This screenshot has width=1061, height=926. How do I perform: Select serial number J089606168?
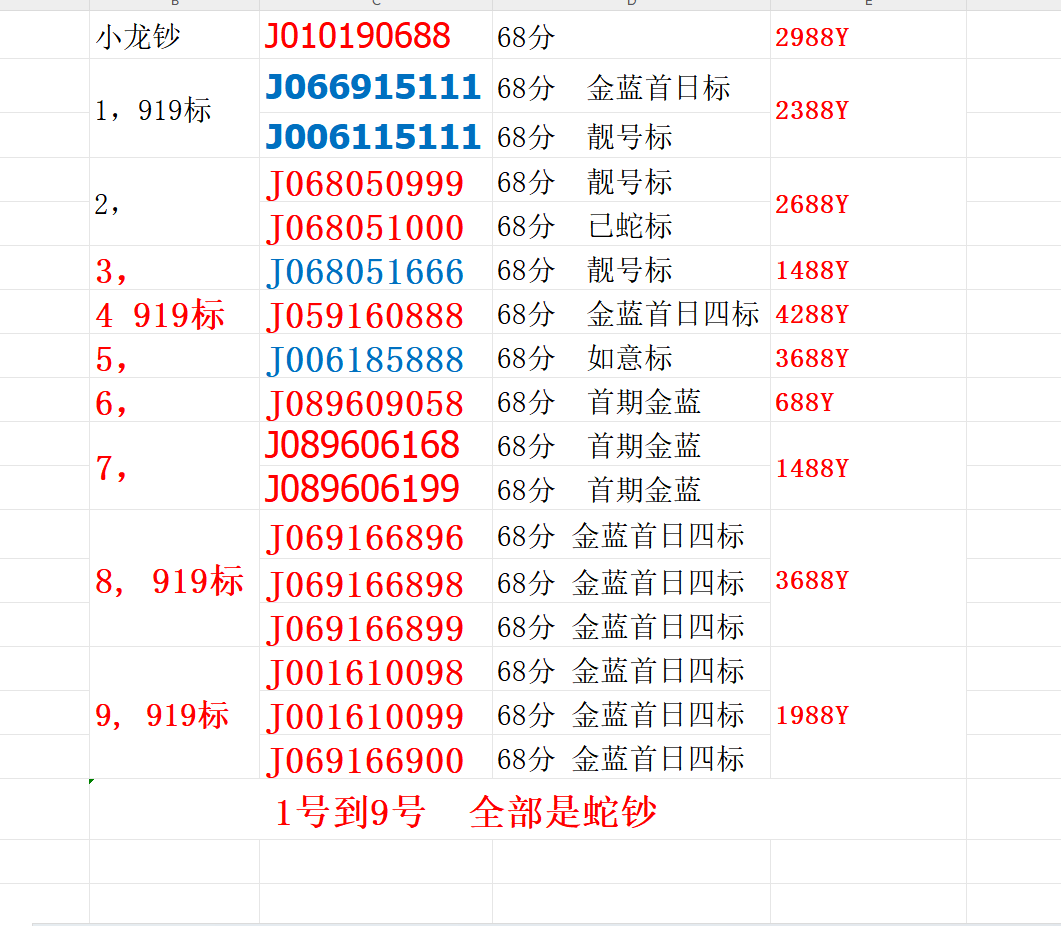[x=361, y=445]
